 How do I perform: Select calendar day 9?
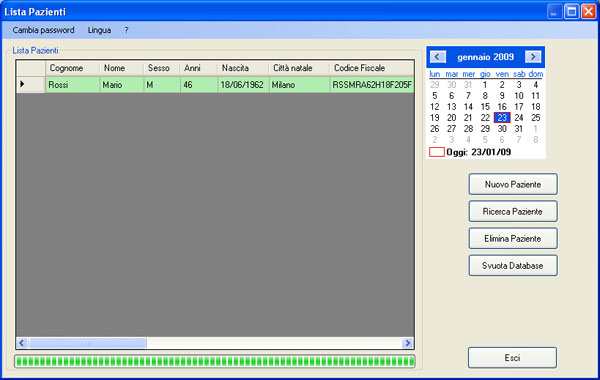coord(502,96)
